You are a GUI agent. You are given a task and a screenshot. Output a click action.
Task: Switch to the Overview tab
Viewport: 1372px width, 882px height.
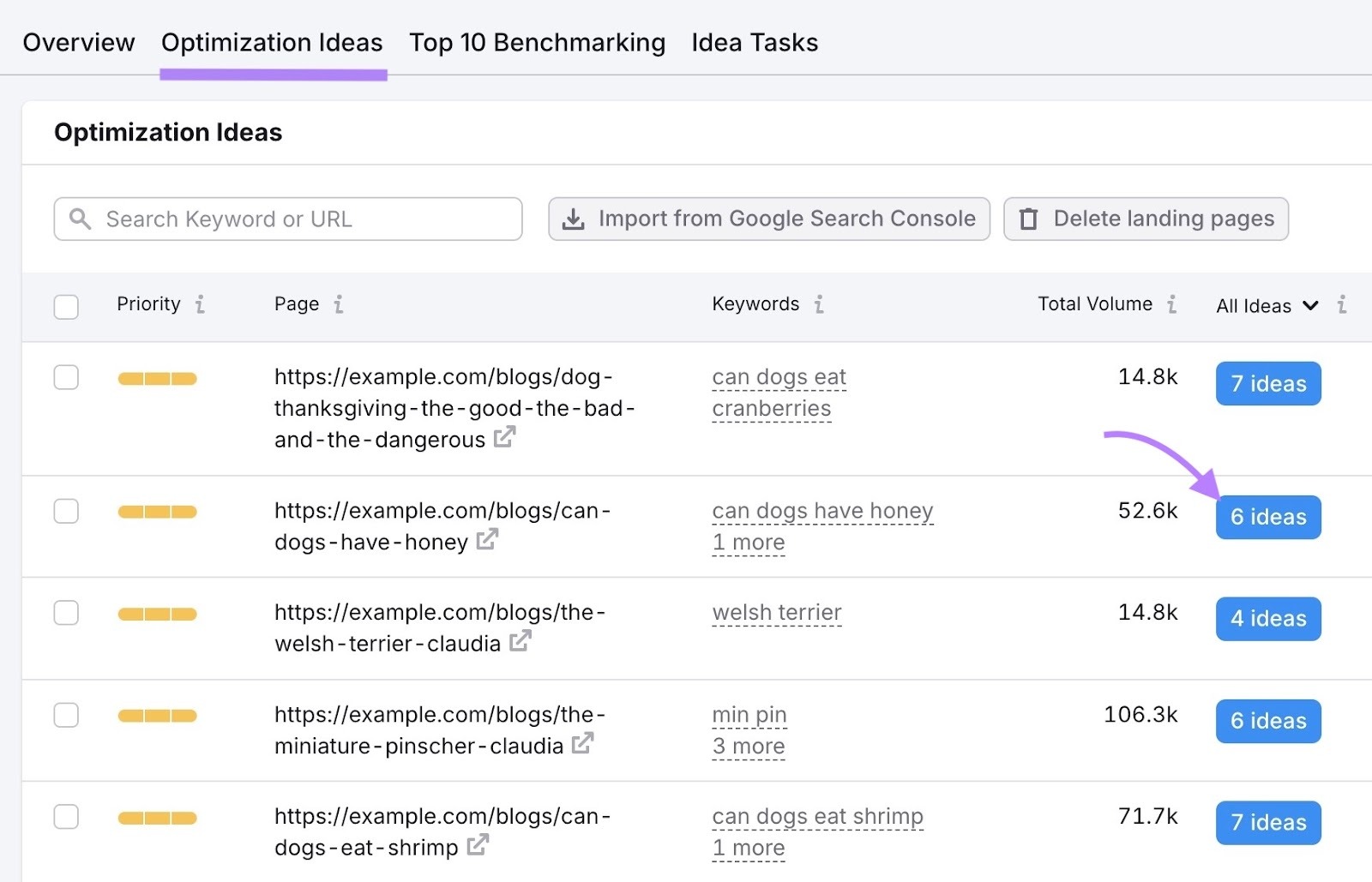78,42
